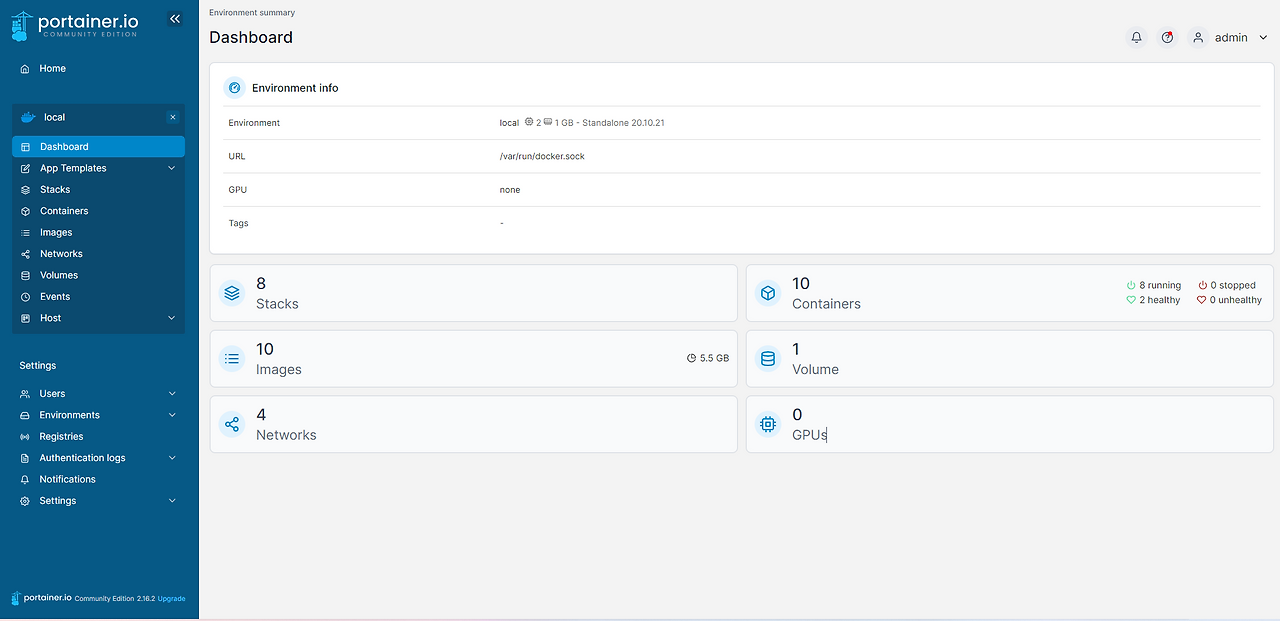Click the GPUs chip icon on dashboard

[x=767, y=424]
